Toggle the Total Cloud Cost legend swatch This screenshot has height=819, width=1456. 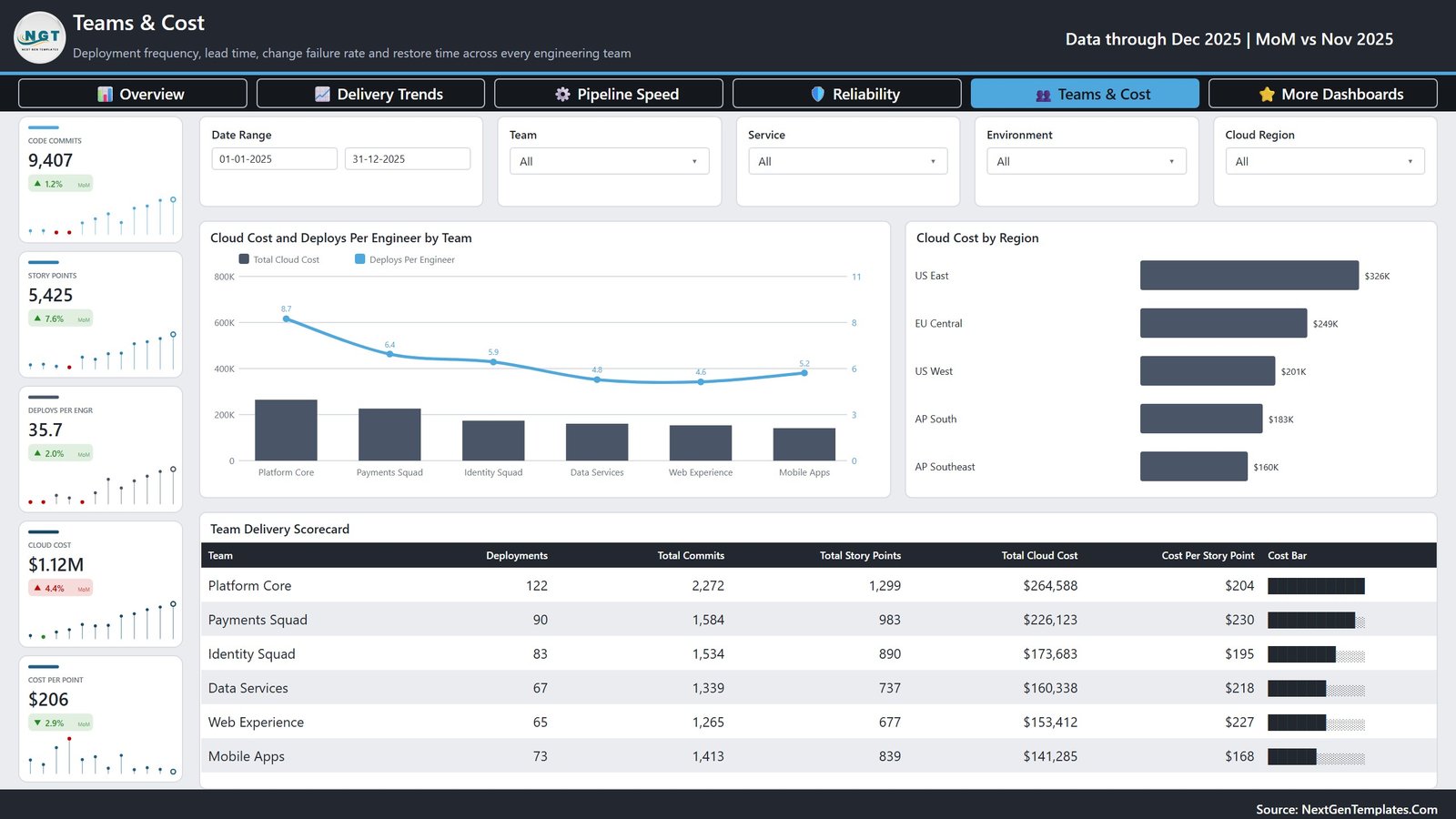point(244,259)
